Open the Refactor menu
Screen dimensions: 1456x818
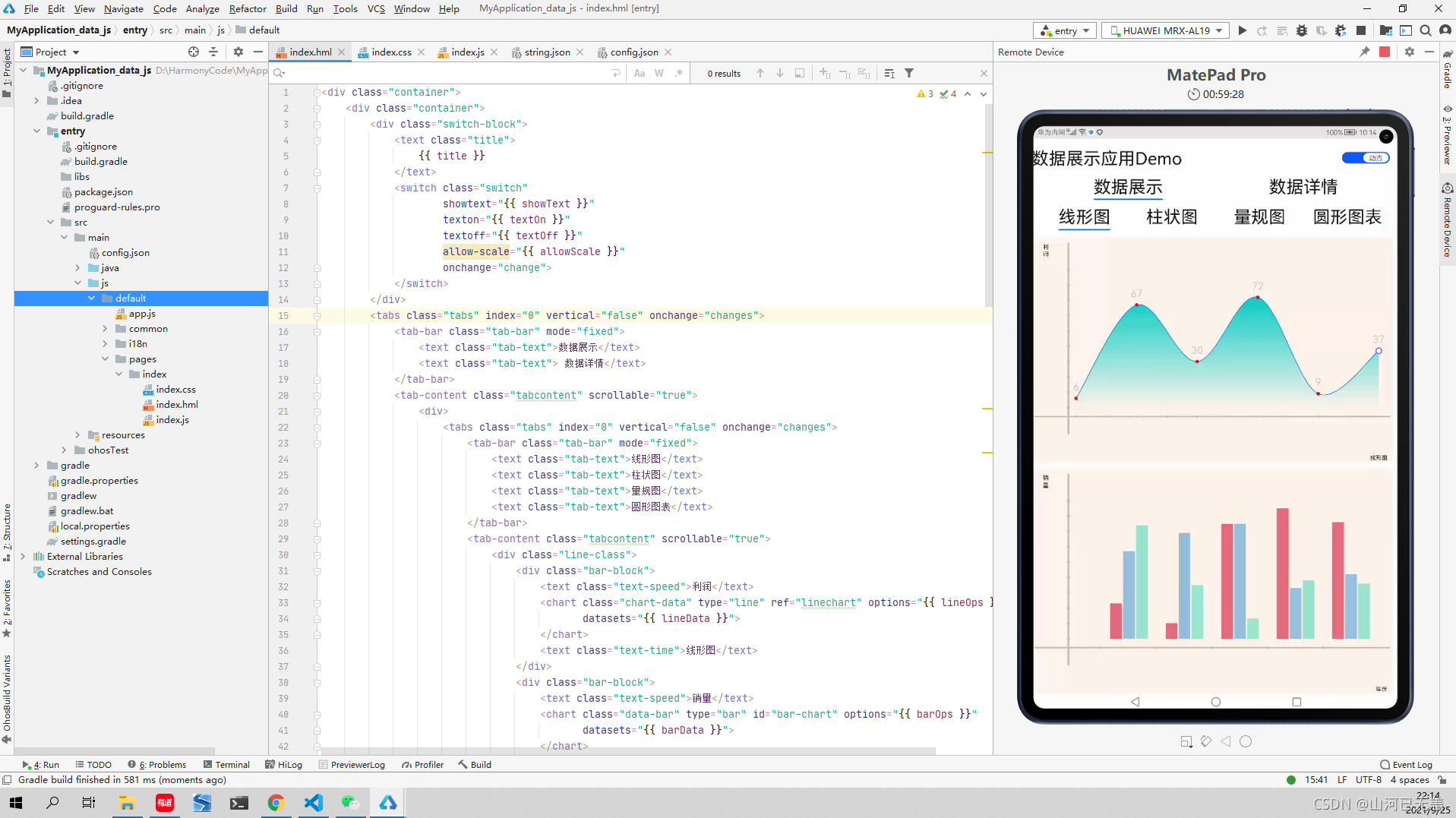[x=248, y=8]
